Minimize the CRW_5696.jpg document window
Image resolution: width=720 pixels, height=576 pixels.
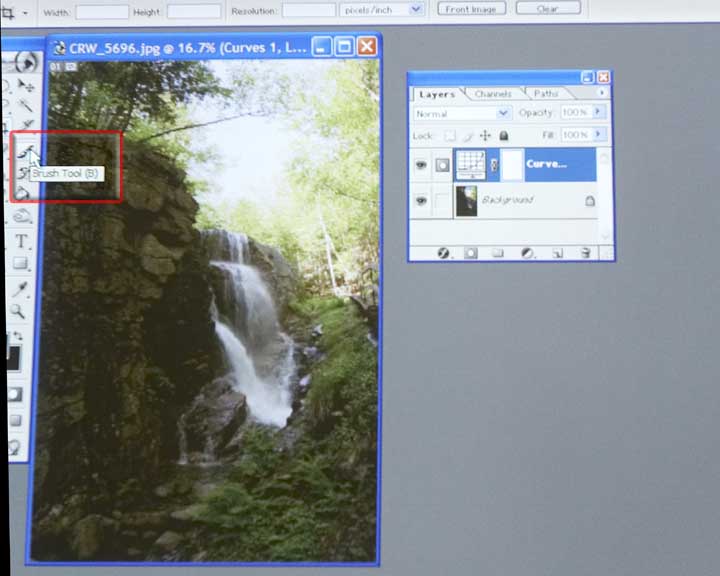pyautogui.click(x=321, y=47)
